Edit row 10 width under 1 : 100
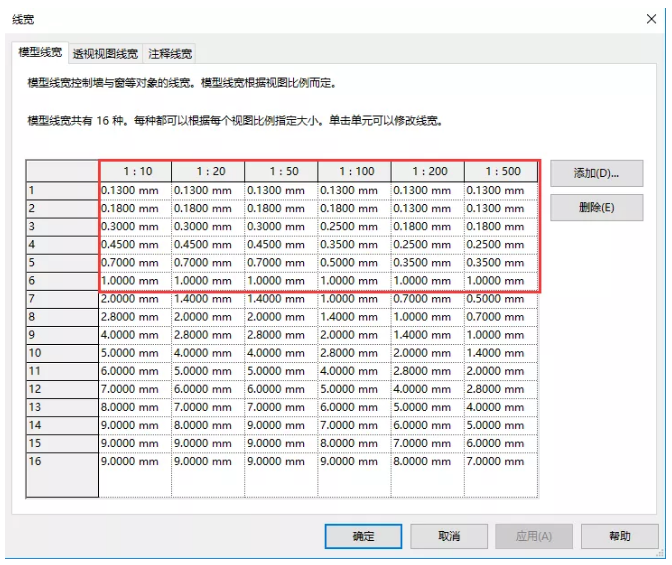This screenshot has width=672, height=565. point(354,353)
